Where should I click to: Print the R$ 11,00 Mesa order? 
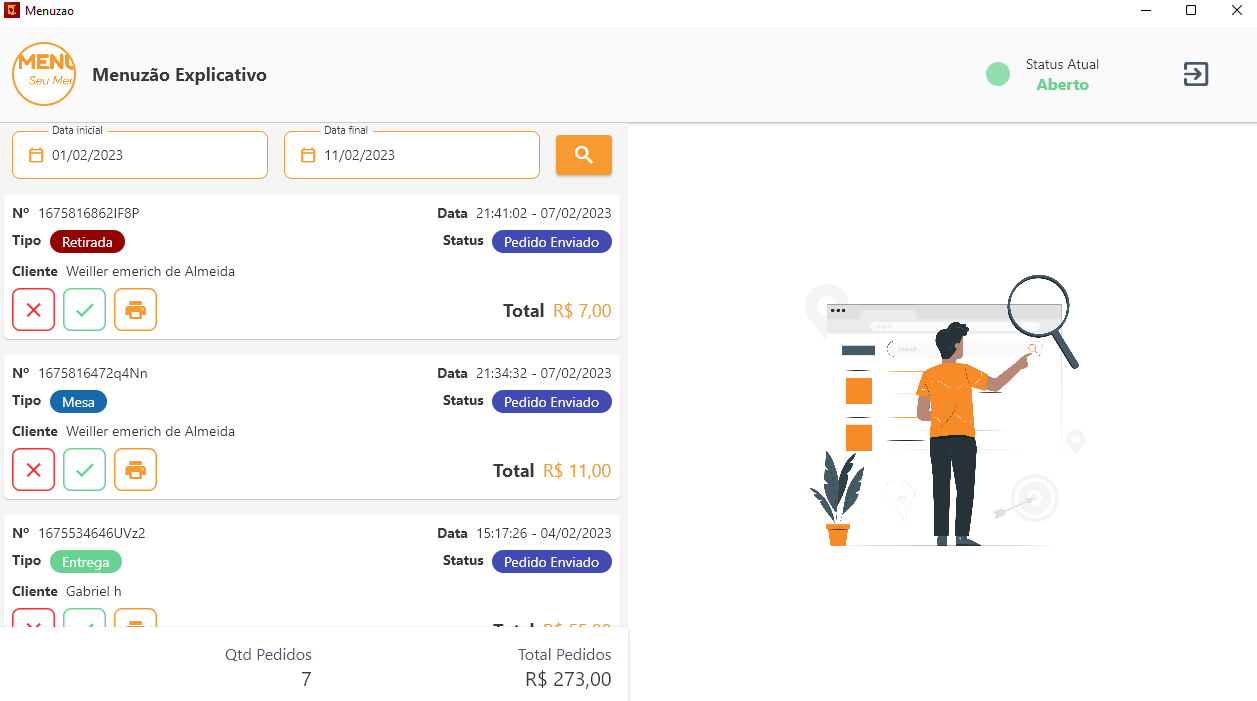[135, 470]
